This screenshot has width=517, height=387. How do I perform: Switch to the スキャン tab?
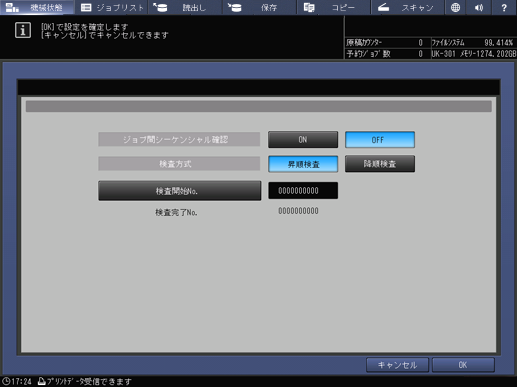[408, 7]
